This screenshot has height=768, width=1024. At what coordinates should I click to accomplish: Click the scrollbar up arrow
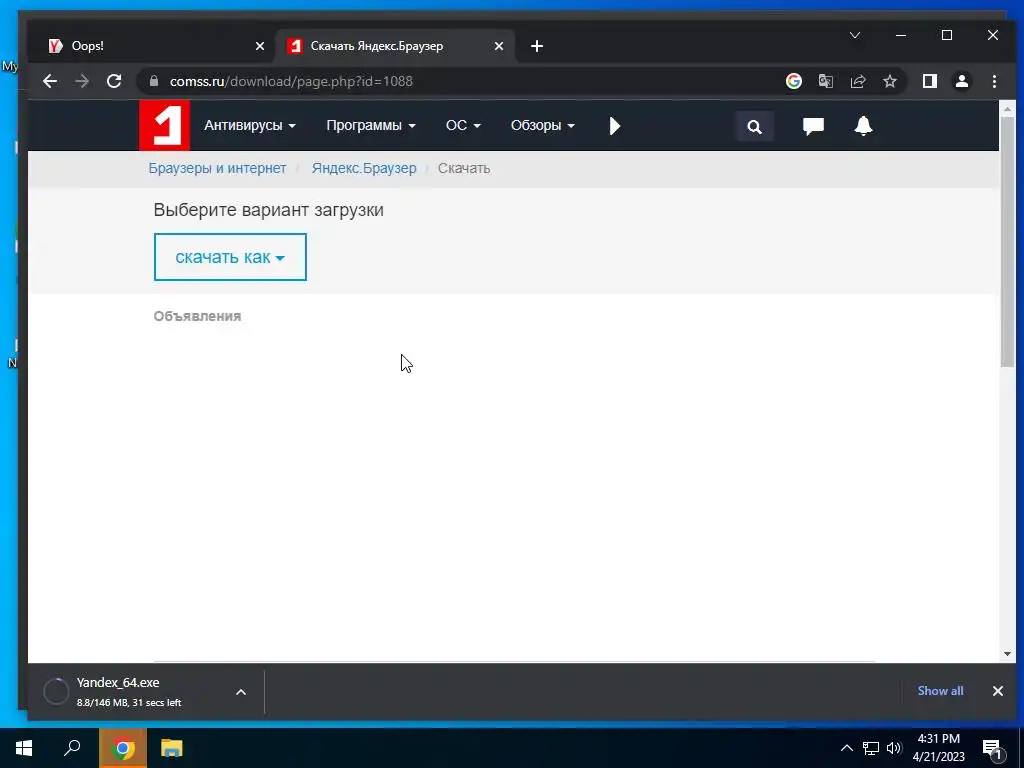[1007, 109]
